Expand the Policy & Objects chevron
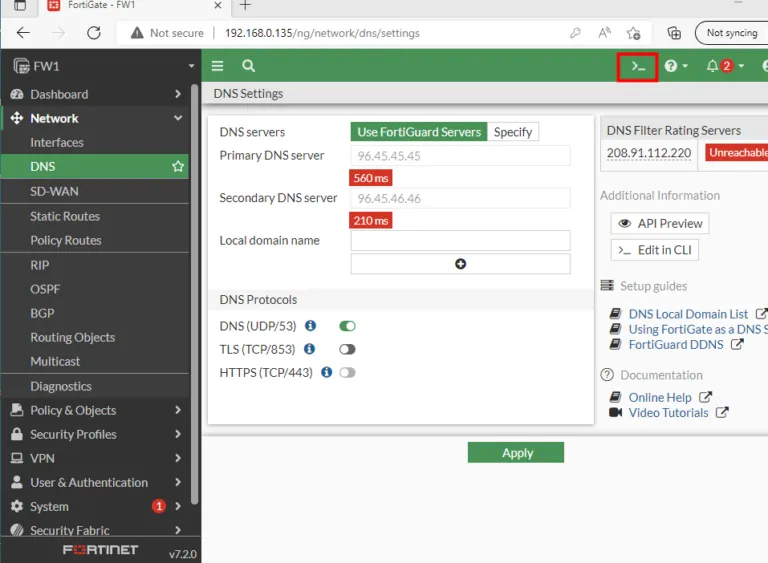The image size is (768, 563). [x=178, y=410]
